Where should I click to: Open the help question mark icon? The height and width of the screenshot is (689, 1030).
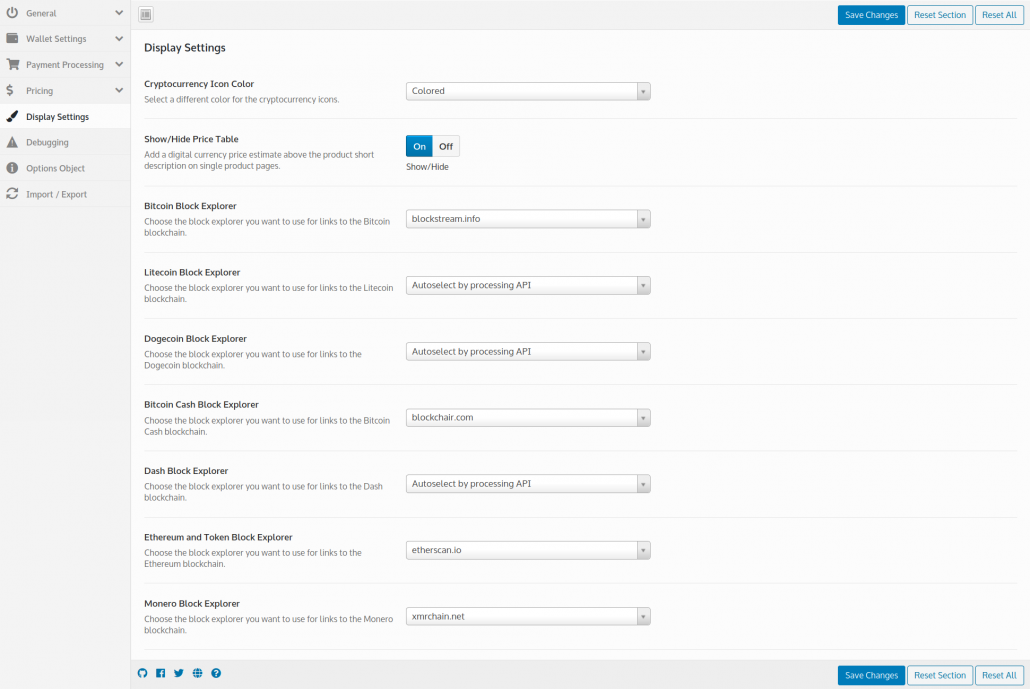(x=216, y=673)
